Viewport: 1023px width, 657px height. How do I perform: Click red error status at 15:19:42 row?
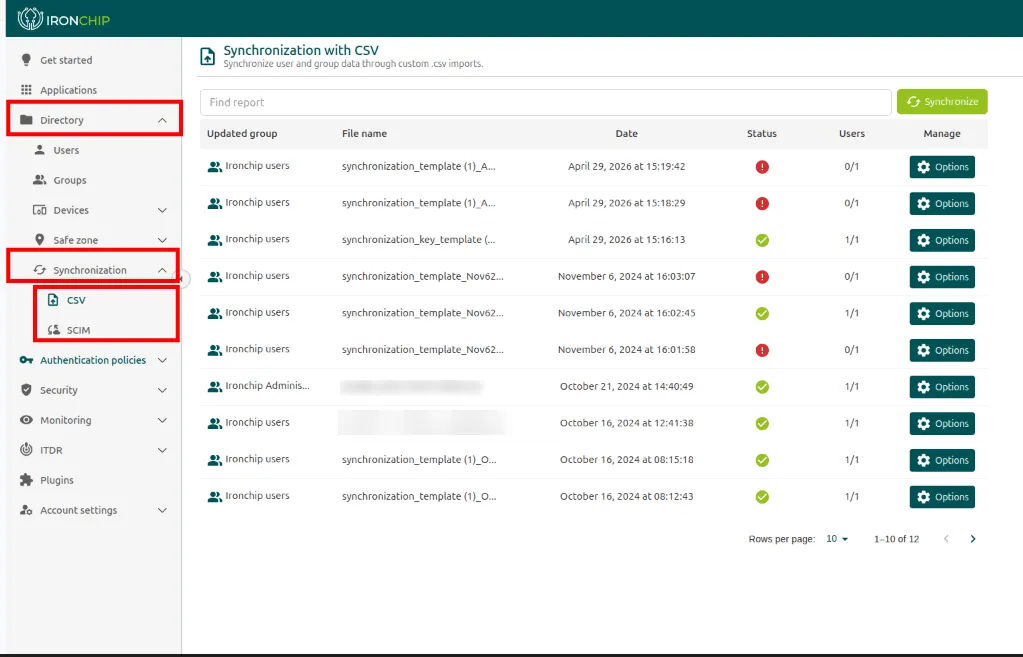[x=762, y=166]
